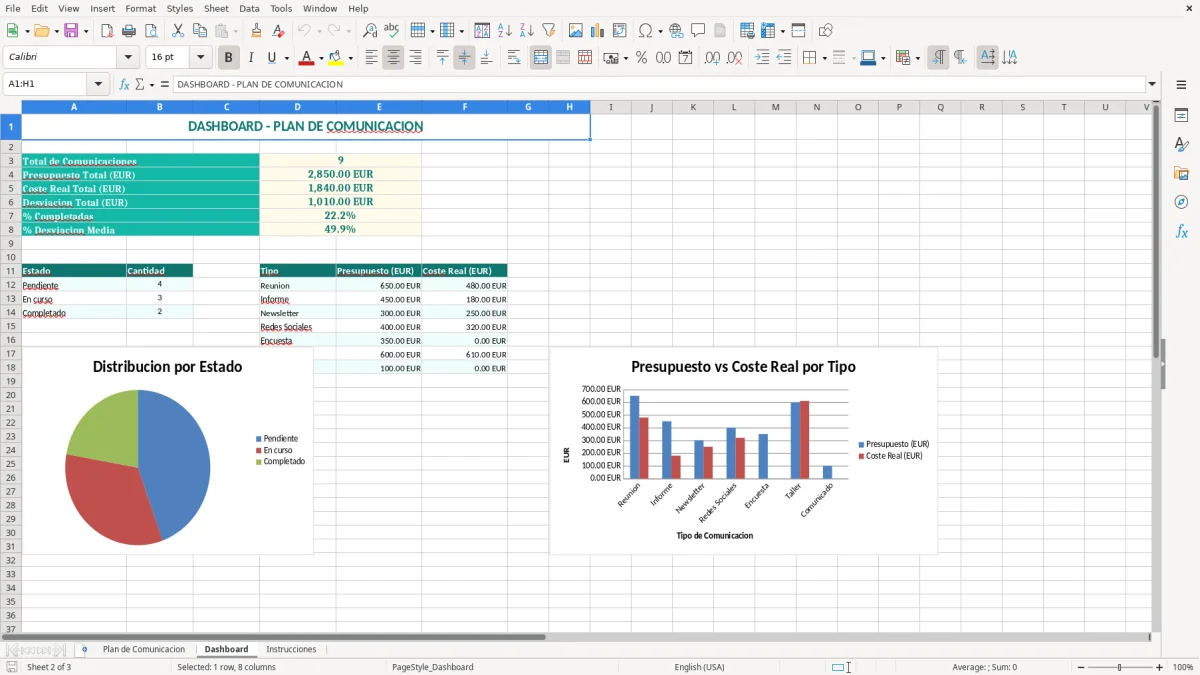Open the font color dropdown arrow
Viewport: 1200px width, 675px height.
click(x=320, y=58)
